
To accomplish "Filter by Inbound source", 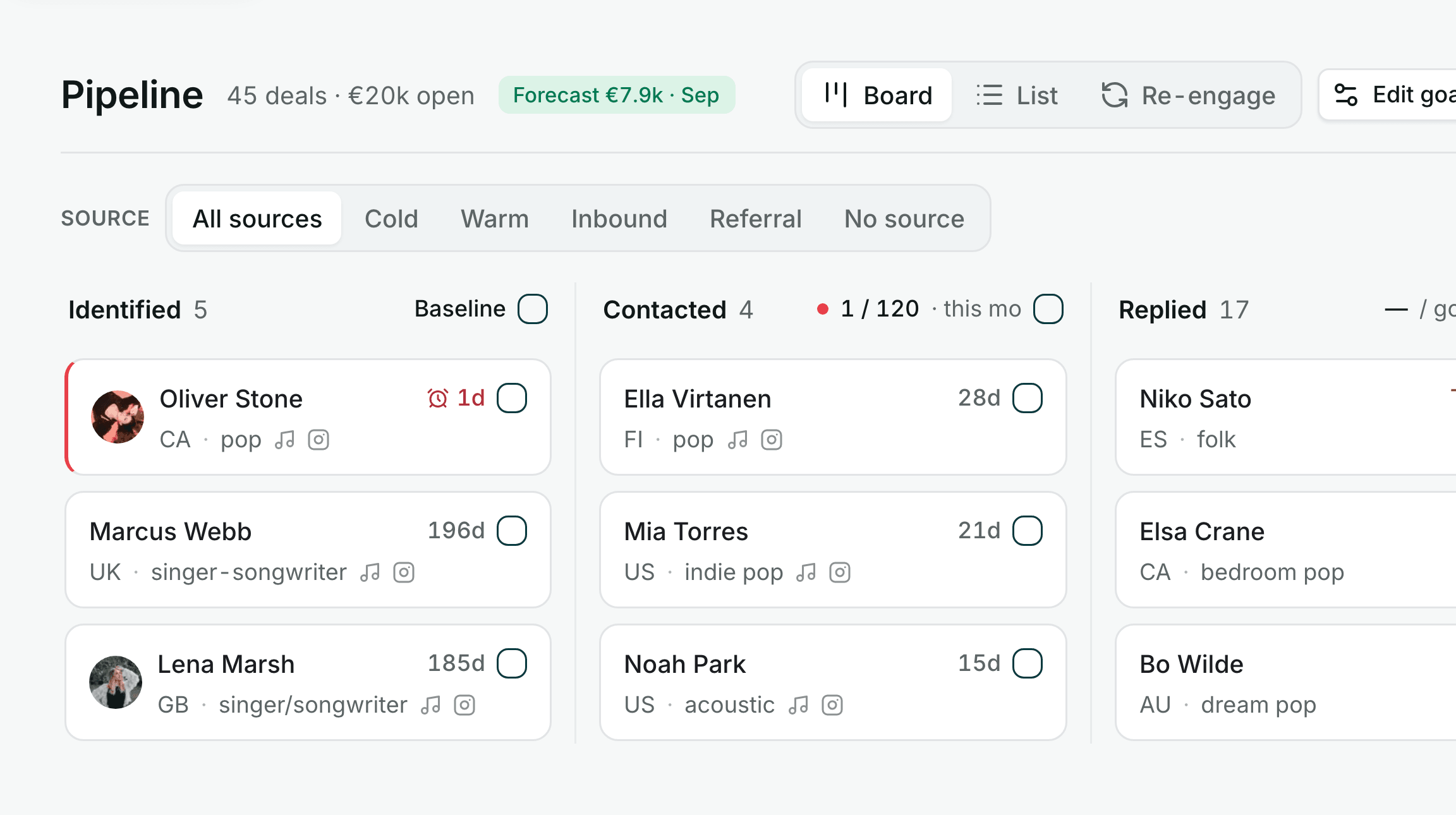I will 619,219.
